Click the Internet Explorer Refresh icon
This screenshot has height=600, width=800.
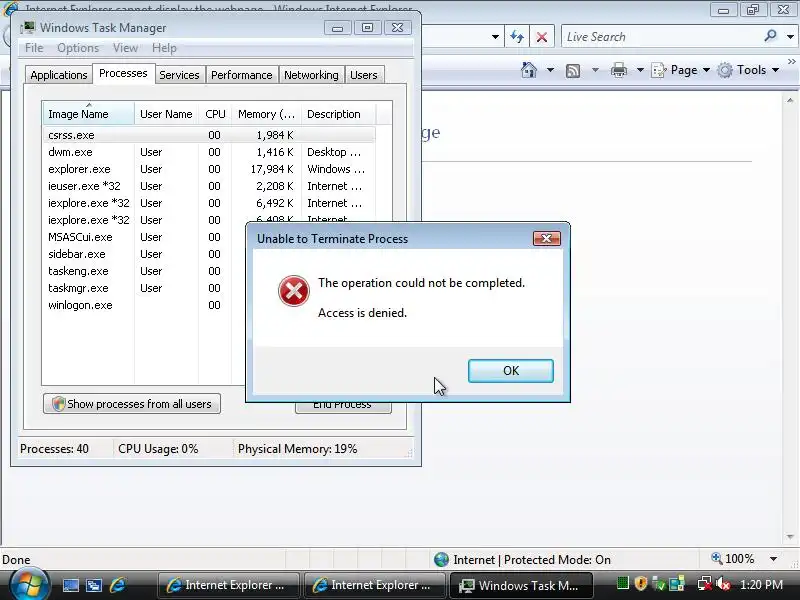pyautogui.click(x=517, y=37)
